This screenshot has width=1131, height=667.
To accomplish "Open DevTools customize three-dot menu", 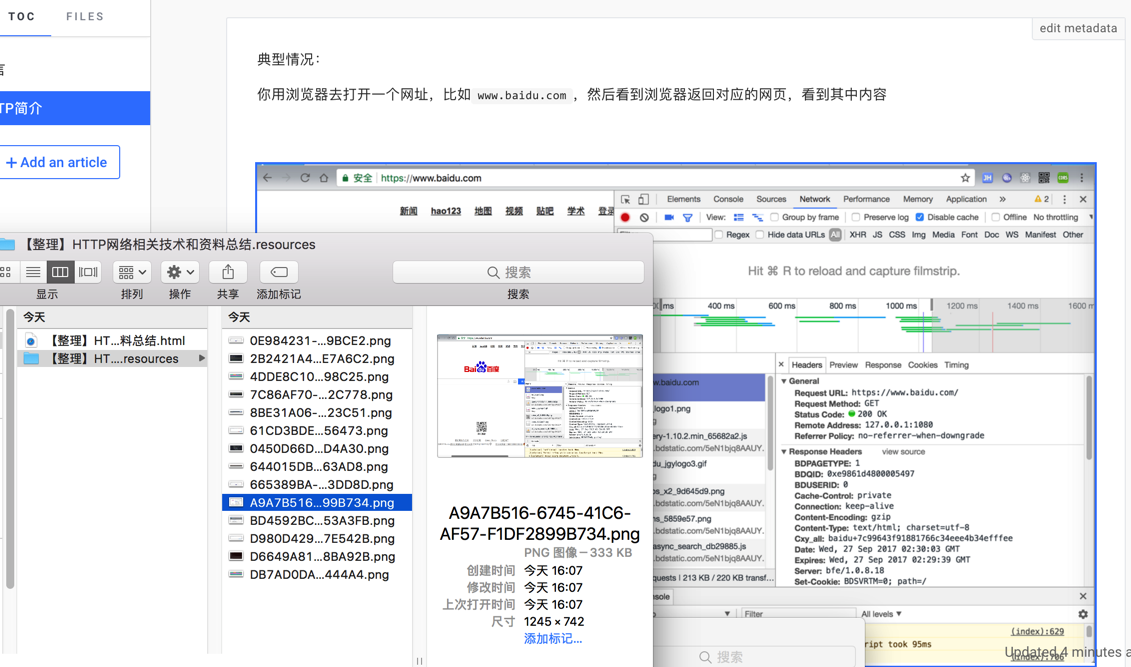I will (1064, 199).
